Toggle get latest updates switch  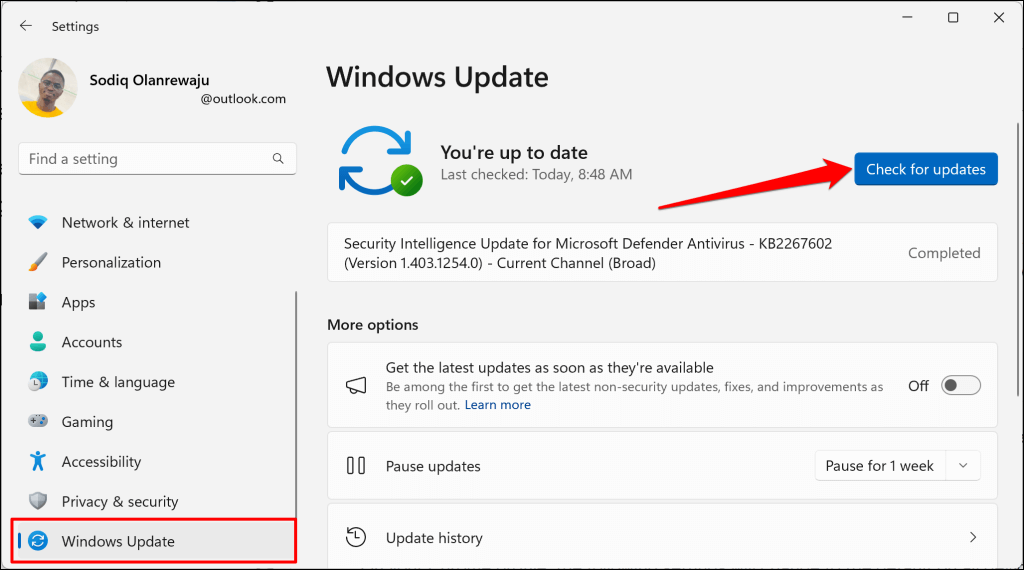click(x=961, y=385)
